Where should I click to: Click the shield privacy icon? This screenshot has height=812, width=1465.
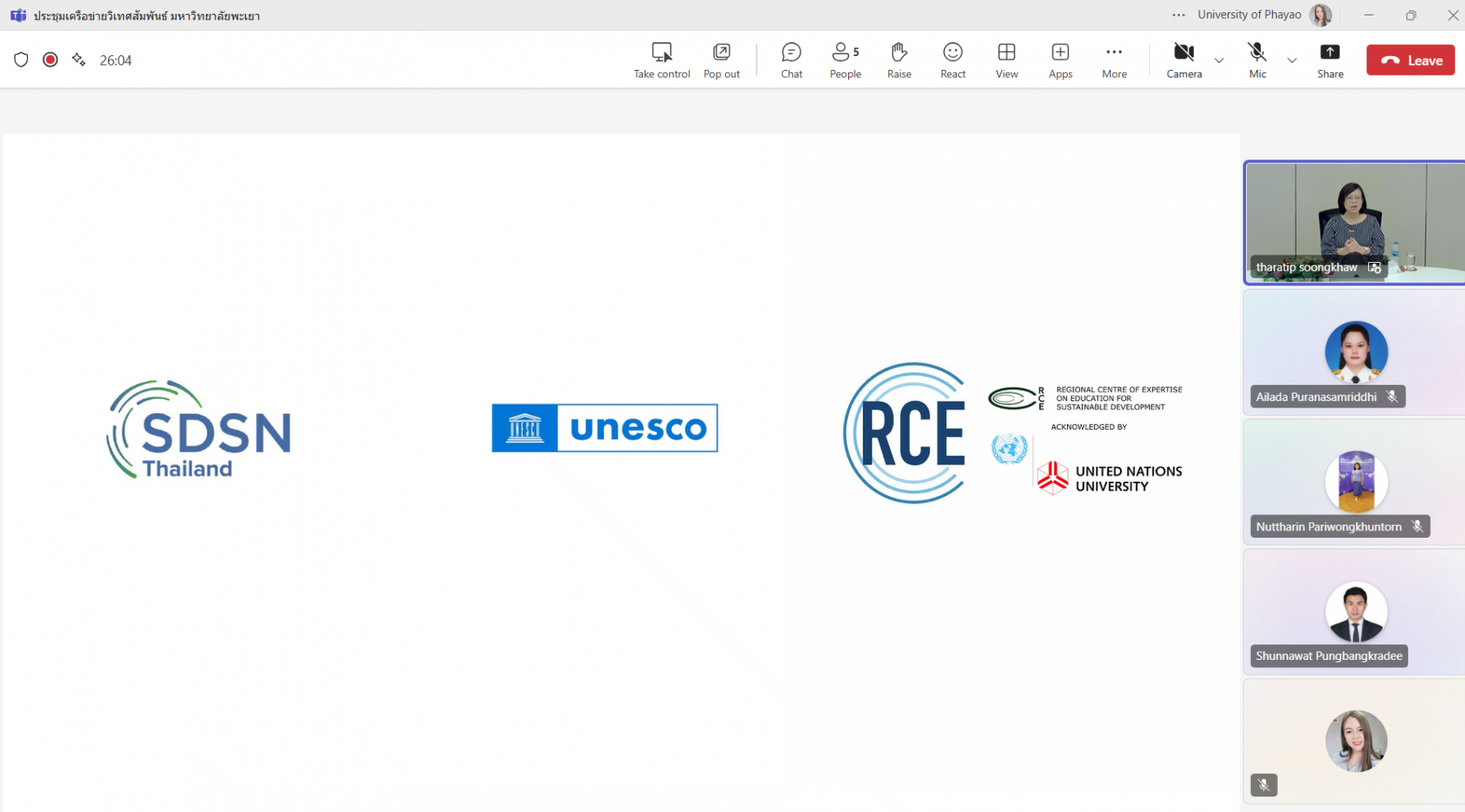pos(21,59)
